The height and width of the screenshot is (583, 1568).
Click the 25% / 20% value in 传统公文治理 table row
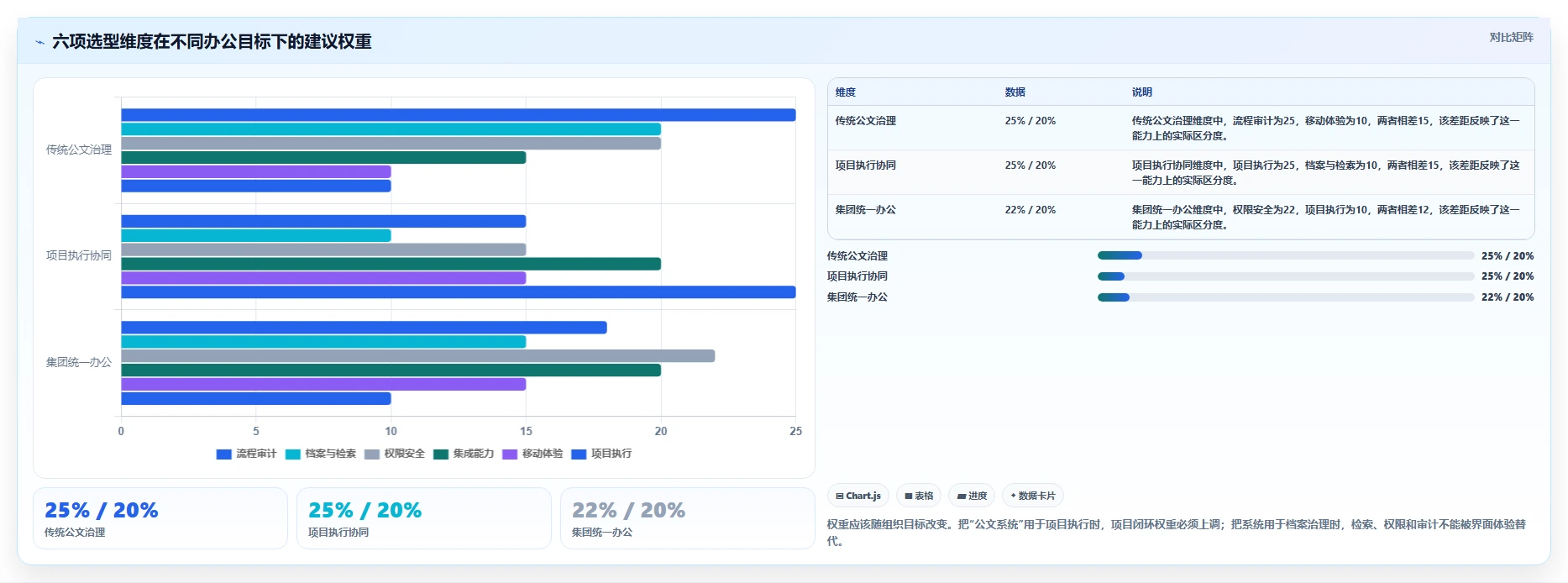click(1030, 121)
